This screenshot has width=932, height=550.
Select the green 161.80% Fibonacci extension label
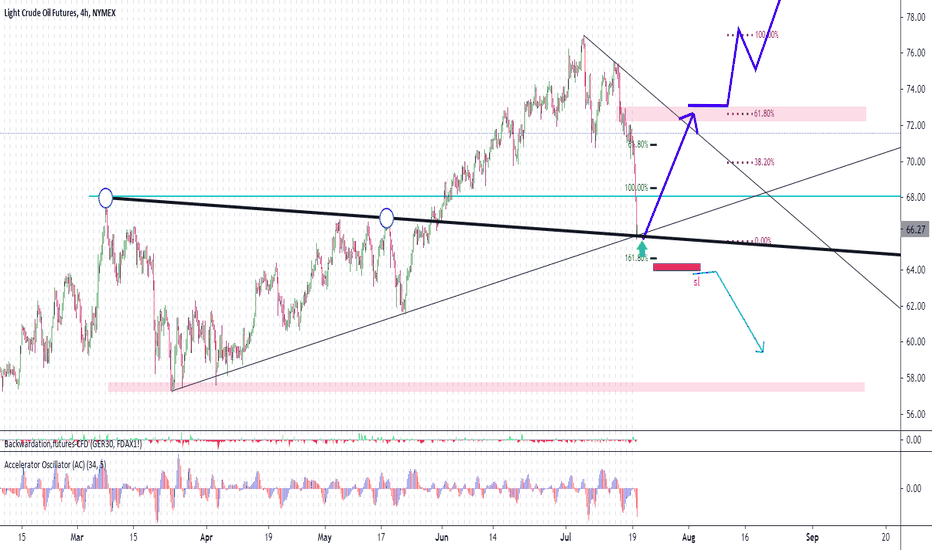point(636,258)
